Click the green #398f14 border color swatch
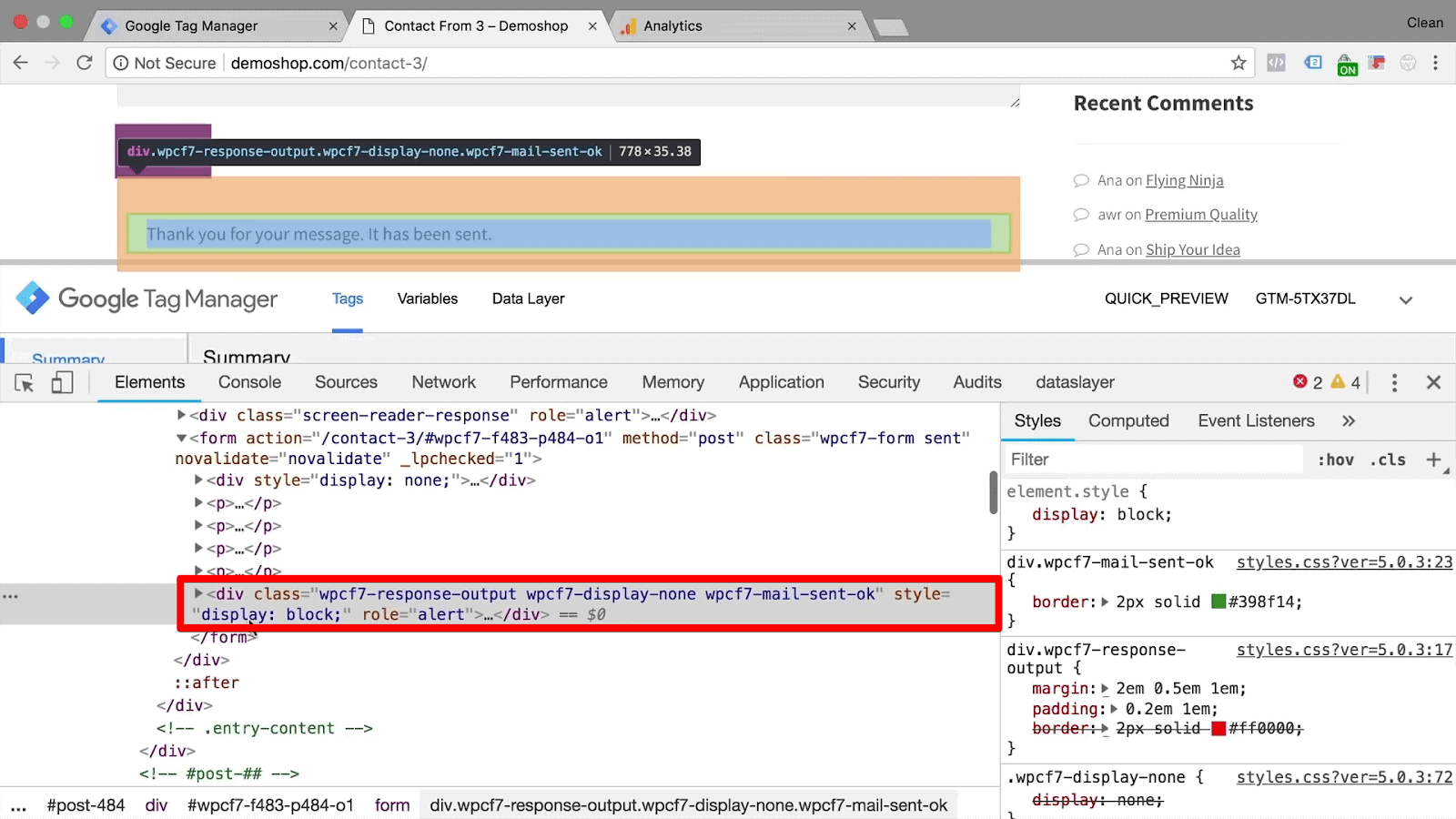1456x819 pixels. [1218, 602]
